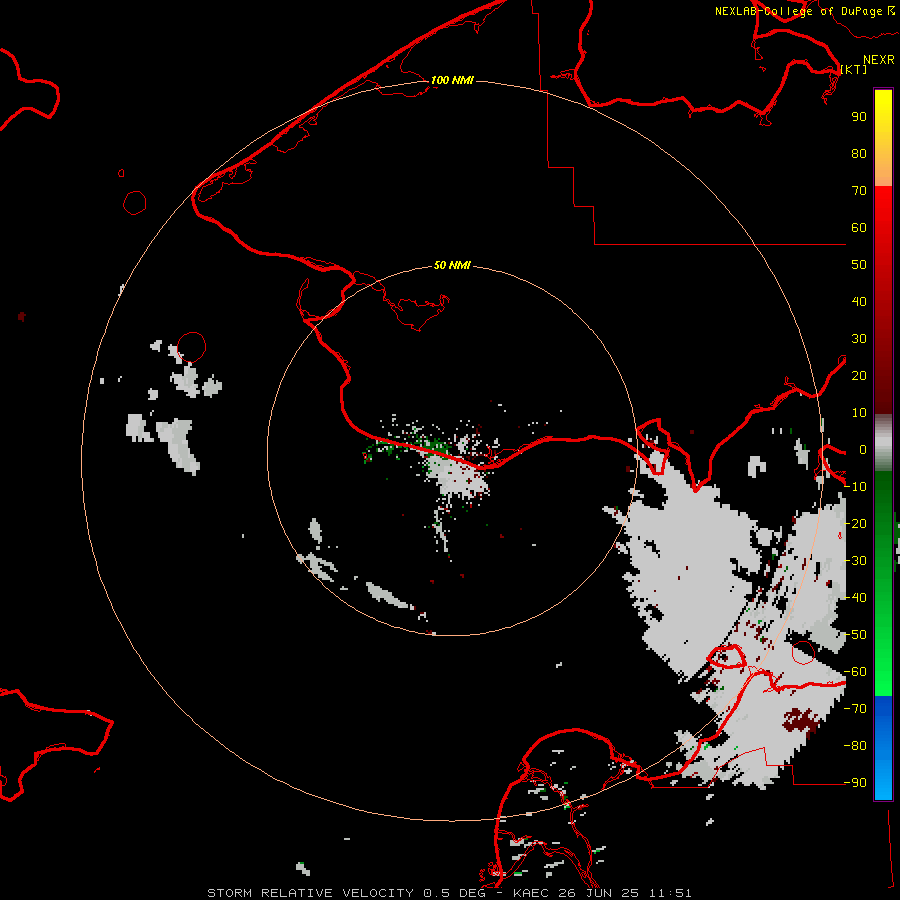900x900 pixels.
Task: Click the -60 value on the velocity scale
Action: 855,672
